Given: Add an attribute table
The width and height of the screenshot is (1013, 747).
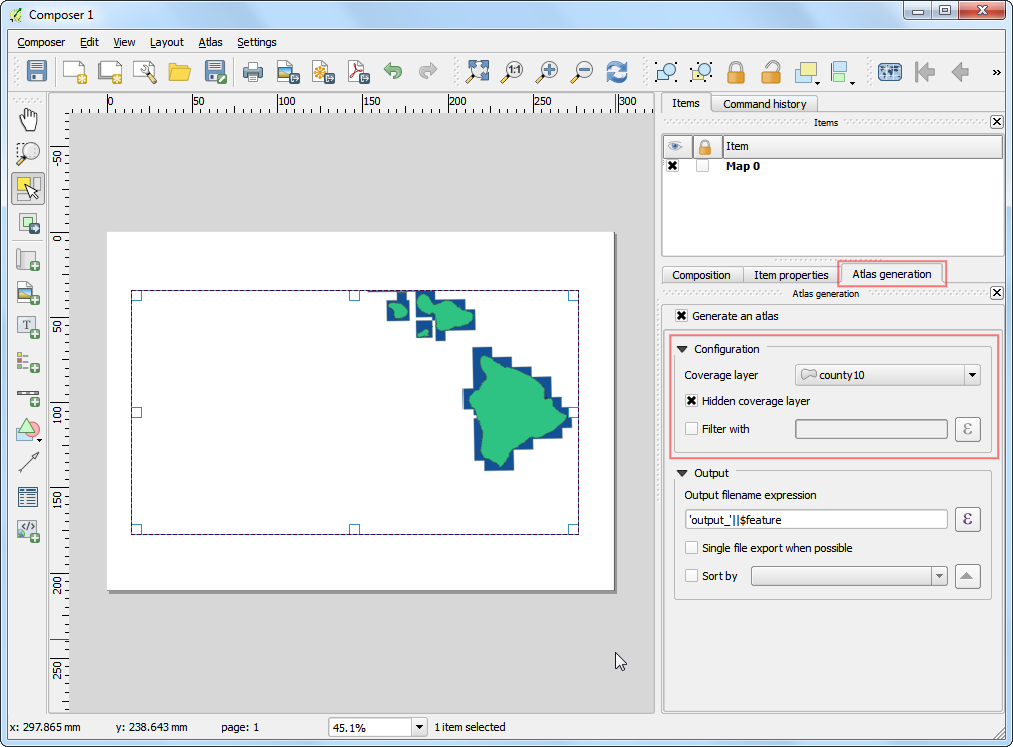Looking at the screenshot, I should (x=28, y=497).
